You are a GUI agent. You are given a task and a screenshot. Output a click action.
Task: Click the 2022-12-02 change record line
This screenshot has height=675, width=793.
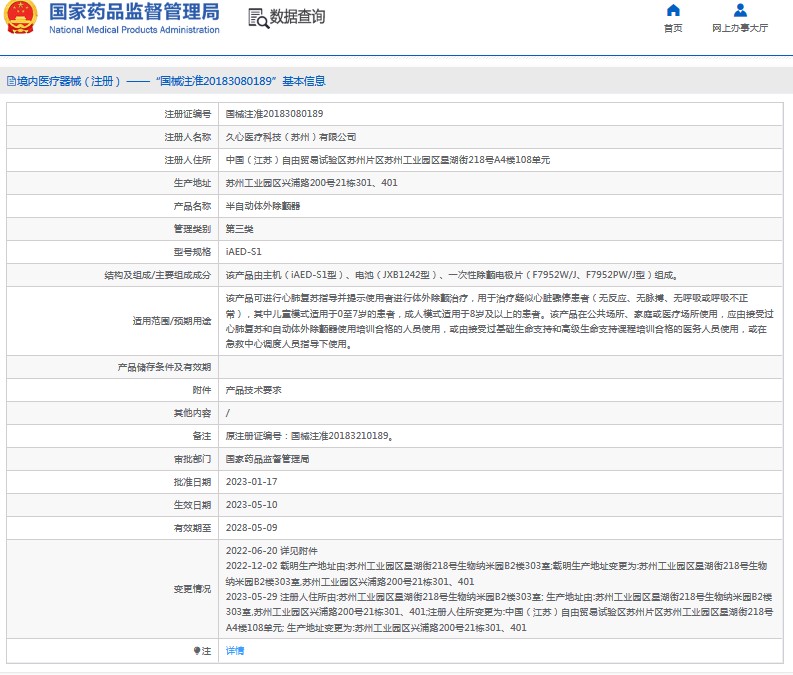click(x=497, y=574)
